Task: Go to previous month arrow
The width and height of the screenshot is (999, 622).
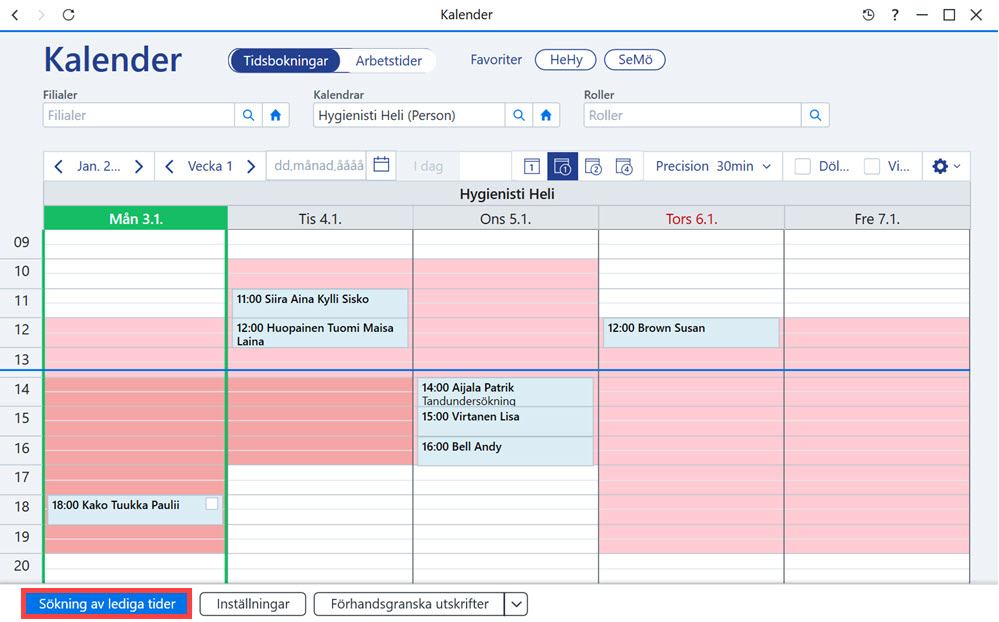Action: pos(59,166)
